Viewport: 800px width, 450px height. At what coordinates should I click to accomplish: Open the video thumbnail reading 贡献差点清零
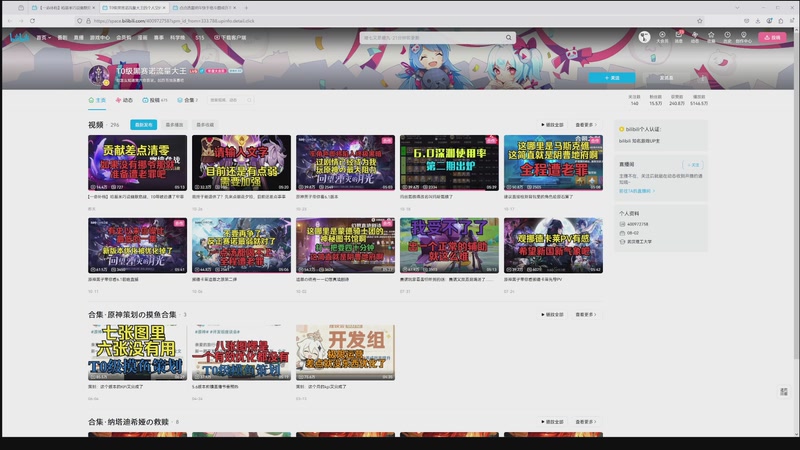click(x=137, y=163)
